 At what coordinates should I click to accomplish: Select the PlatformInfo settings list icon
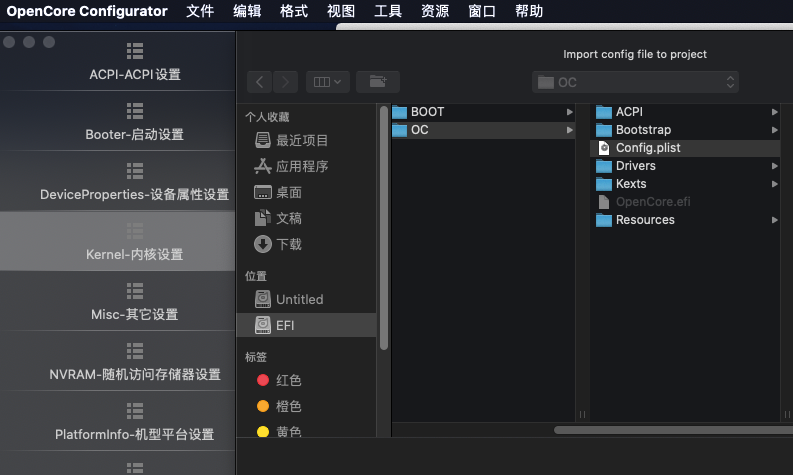[134, 410]
